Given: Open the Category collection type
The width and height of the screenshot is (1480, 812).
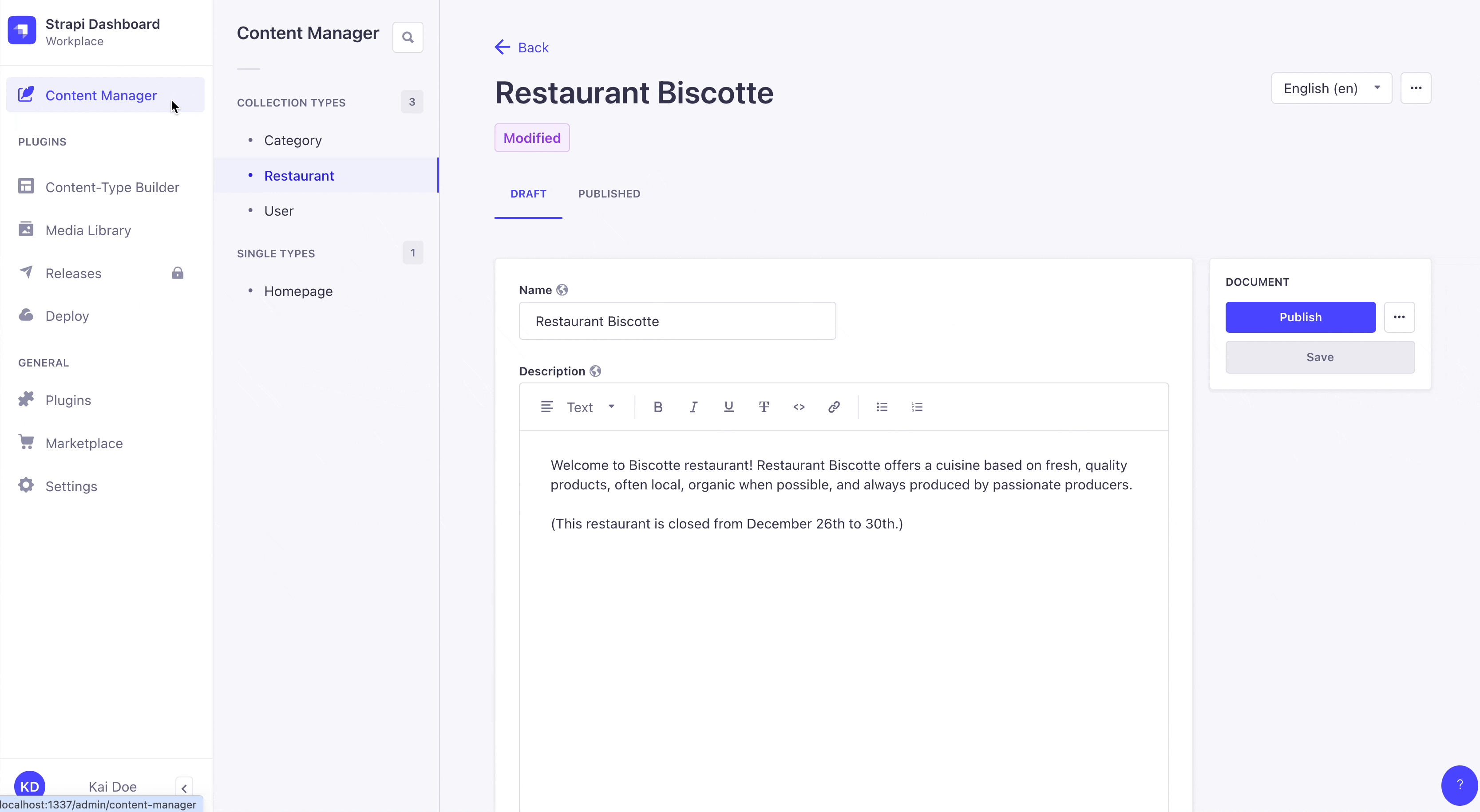Looking at the screenshot, I should point(293,141).
